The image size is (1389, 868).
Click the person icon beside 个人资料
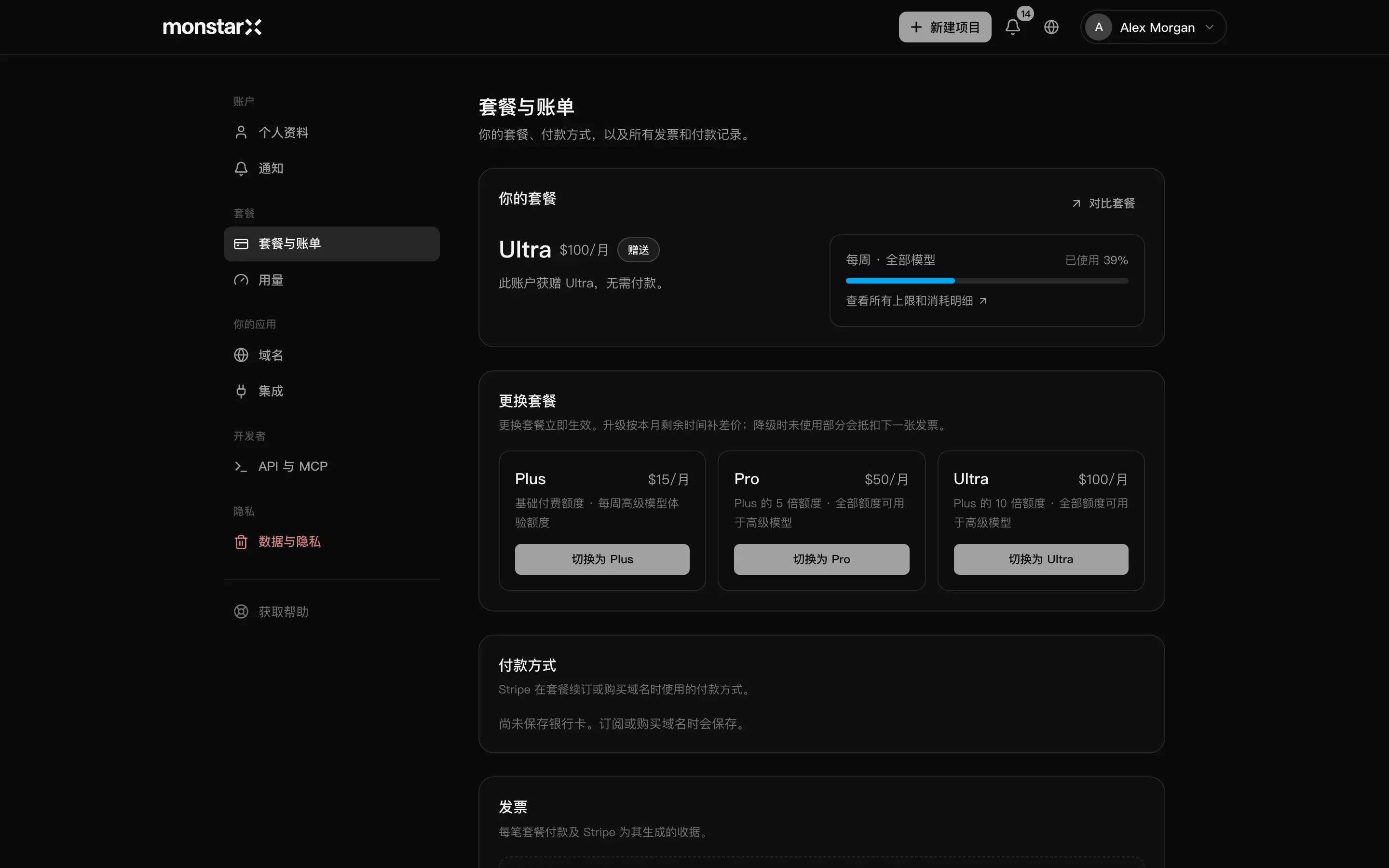tap(241, 133)
